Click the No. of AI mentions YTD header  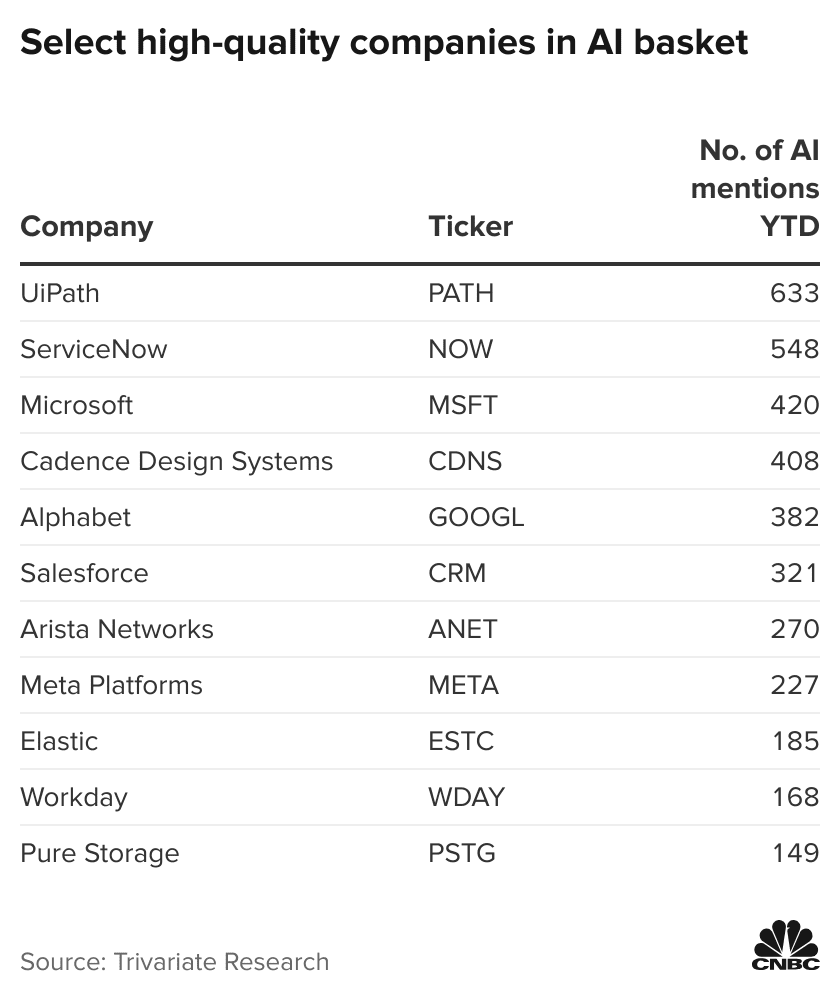755,188
